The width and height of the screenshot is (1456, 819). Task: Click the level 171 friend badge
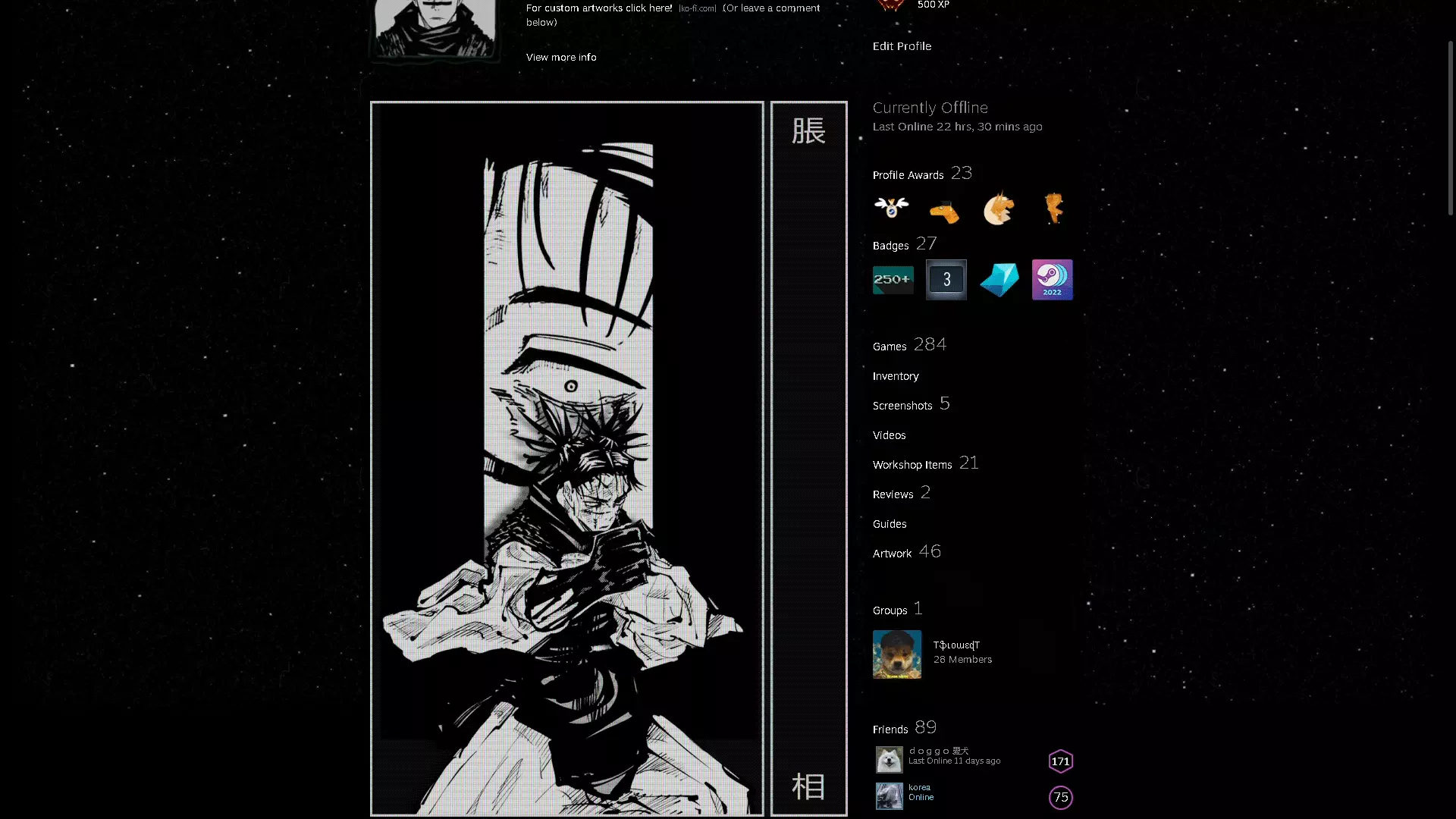[1061, 761]
